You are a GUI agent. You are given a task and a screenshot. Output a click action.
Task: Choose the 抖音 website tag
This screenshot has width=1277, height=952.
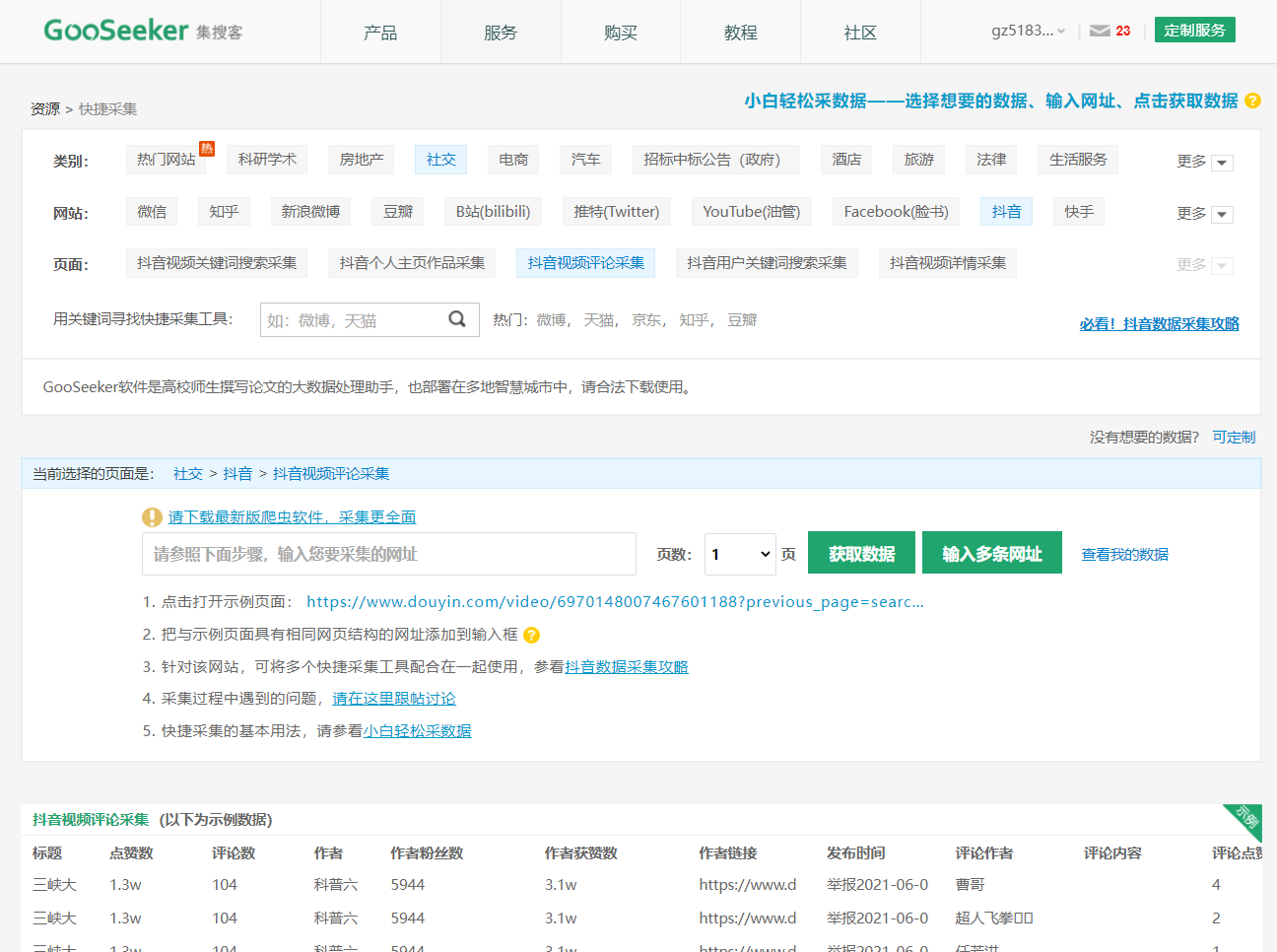tap(1006, 212)
